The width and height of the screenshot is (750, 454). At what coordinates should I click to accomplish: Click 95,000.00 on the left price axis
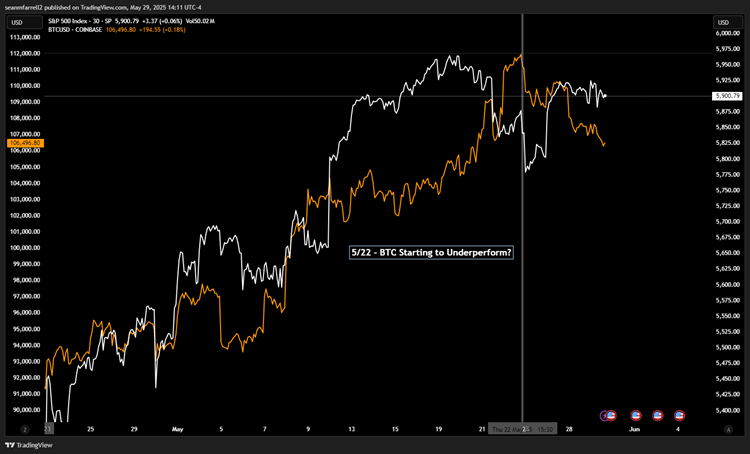[x=26, y=329]
